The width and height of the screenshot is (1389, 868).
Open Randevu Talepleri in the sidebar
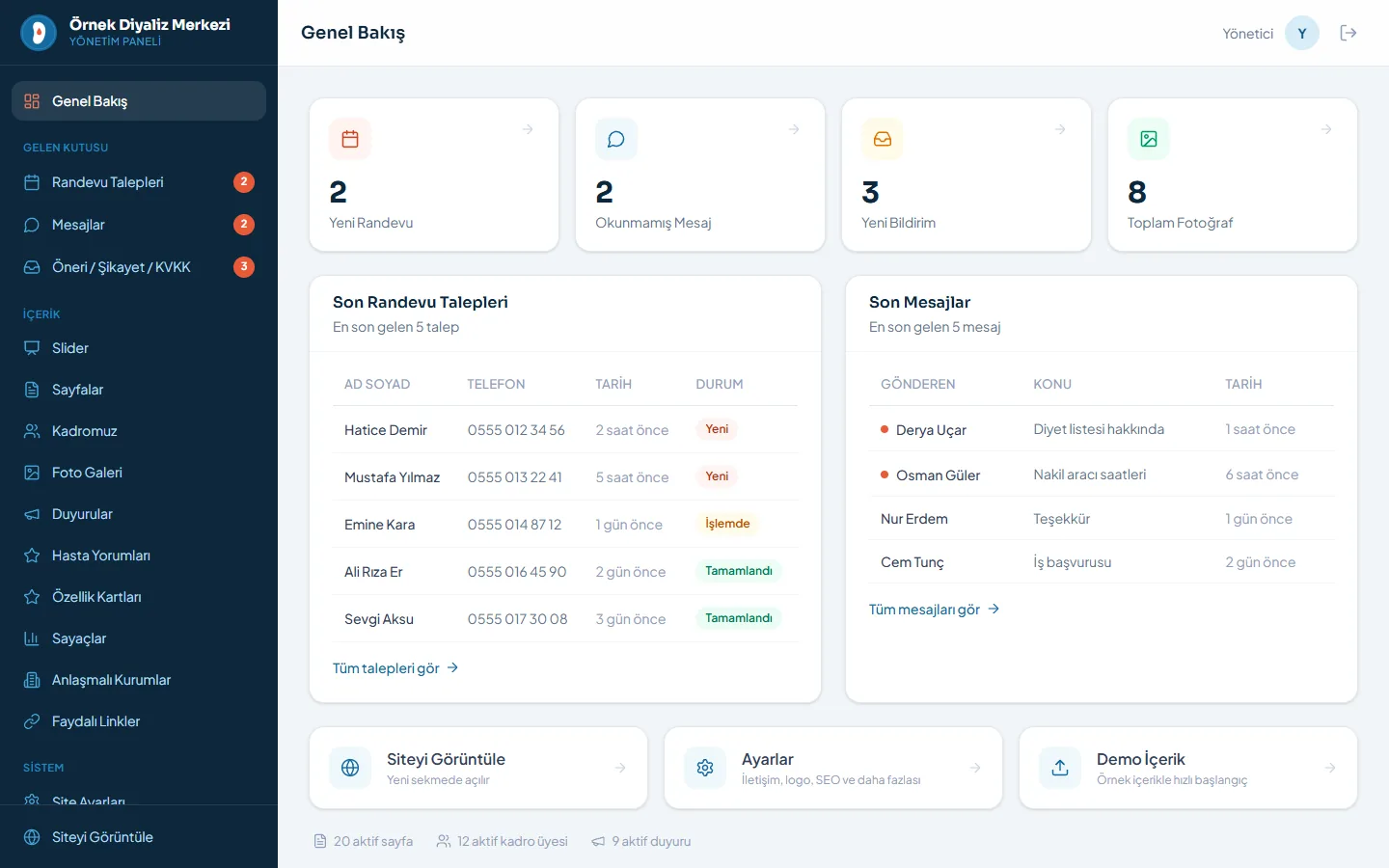pyautogui.click(x=139, y=182)
